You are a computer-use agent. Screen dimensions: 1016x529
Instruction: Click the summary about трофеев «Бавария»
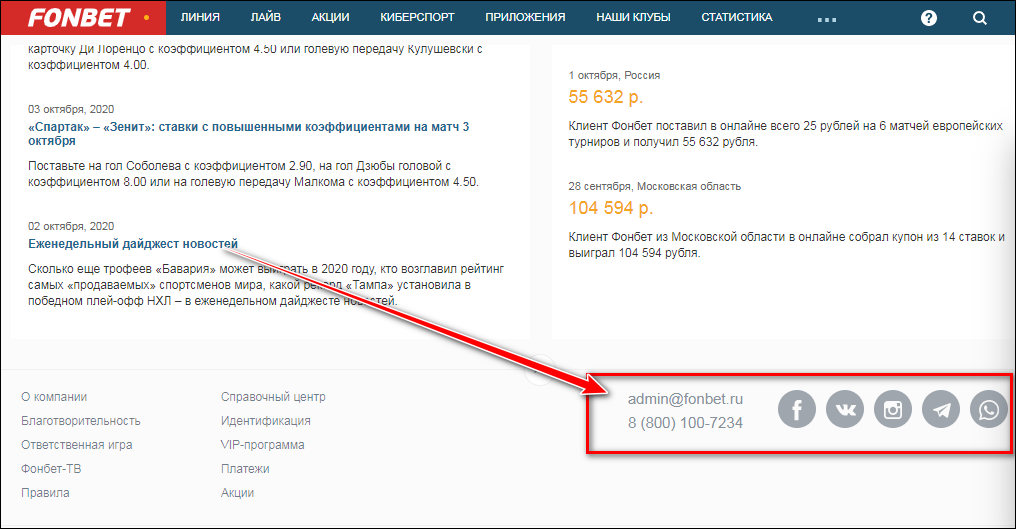[266, 285]
